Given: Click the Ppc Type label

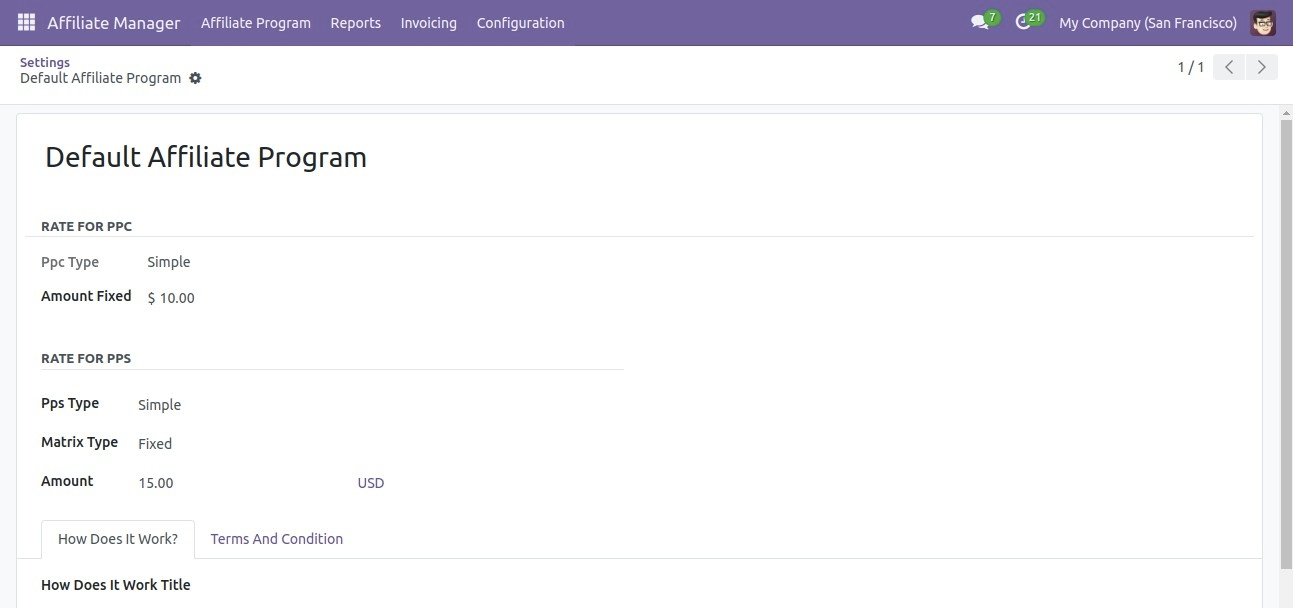Looking at the screenshot, I should pos(70,262).
